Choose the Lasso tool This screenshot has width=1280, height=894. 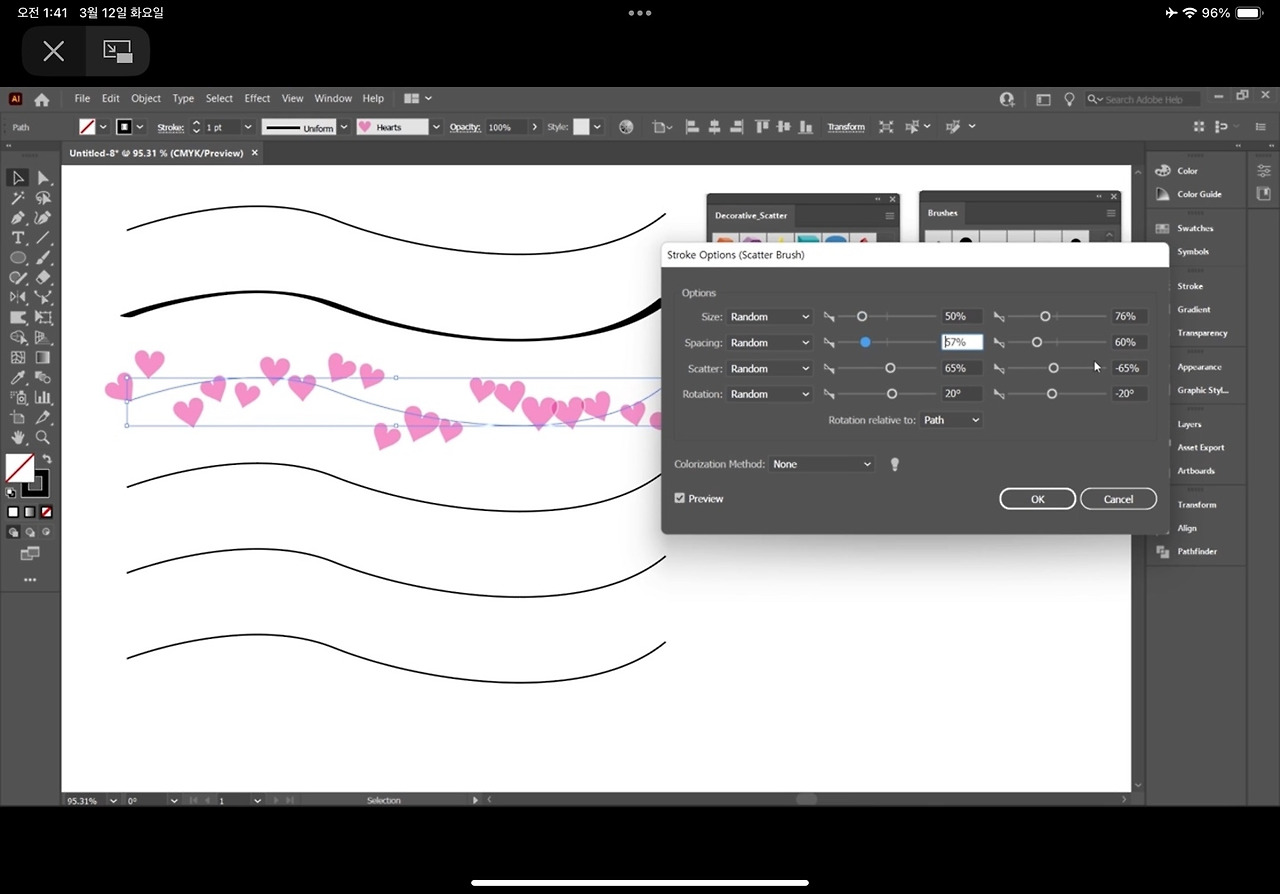[43, 198]
